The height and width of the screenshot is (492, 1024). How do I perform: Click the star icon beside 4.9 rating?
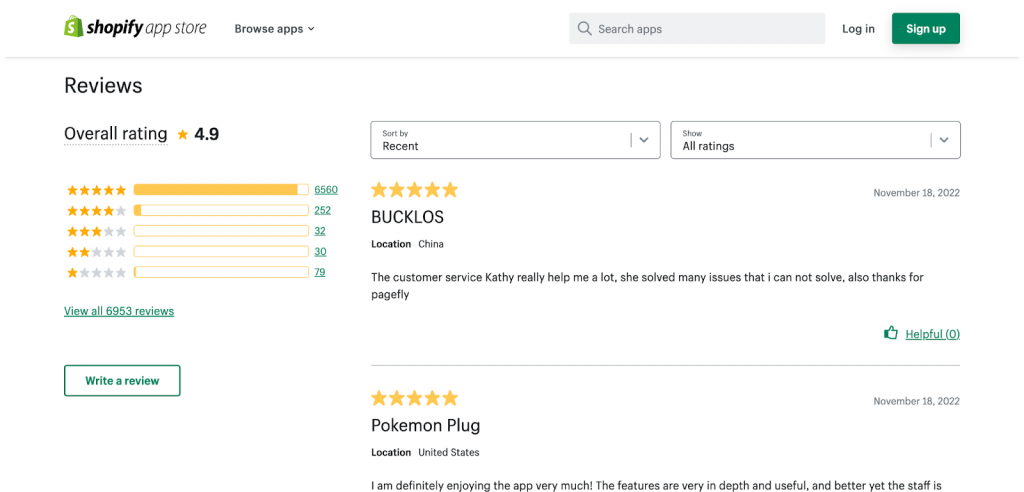click(183, 135)
